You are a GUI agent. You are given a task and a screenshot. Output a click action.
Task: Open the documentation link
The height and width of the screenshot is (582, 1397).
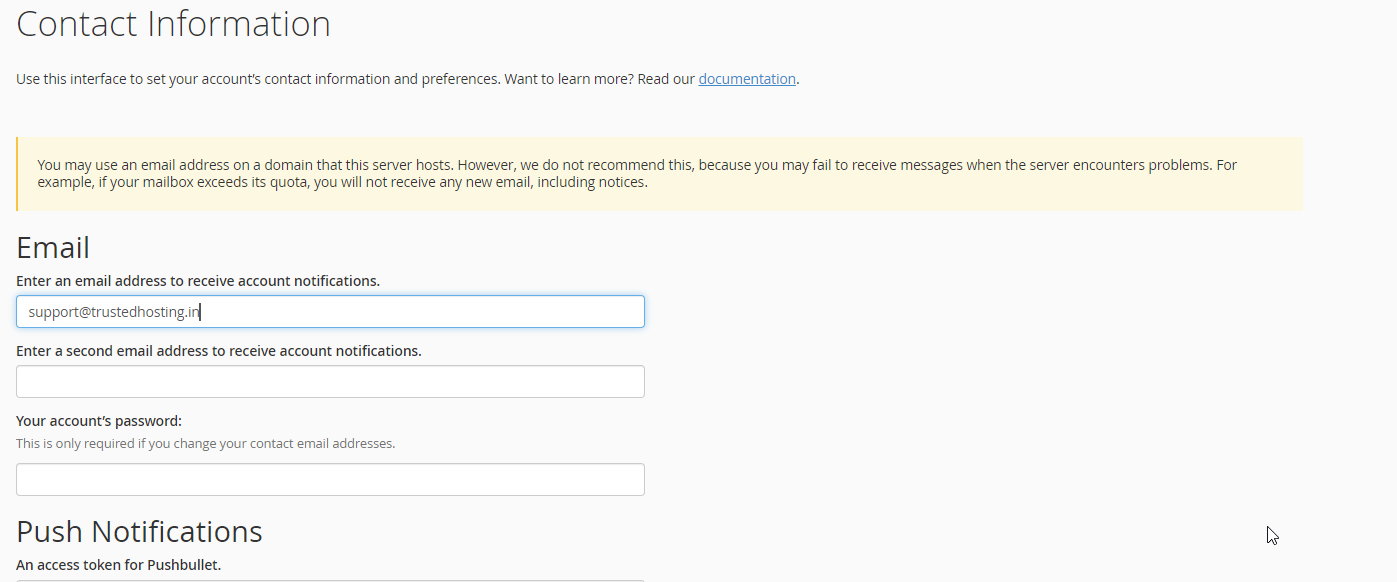pos(747,79)
